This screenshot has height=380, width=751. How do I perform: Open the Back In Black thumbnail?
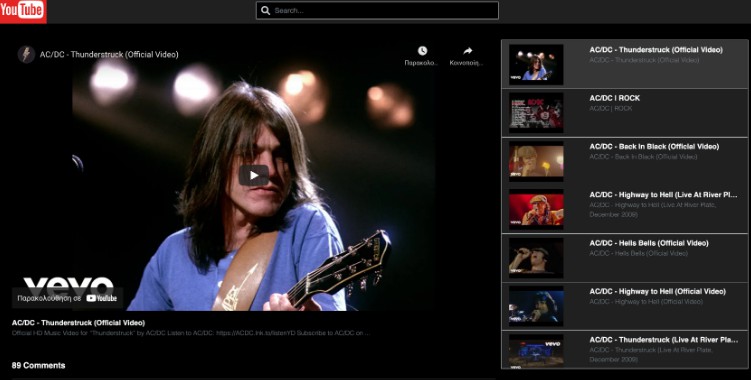click(536, 161)
